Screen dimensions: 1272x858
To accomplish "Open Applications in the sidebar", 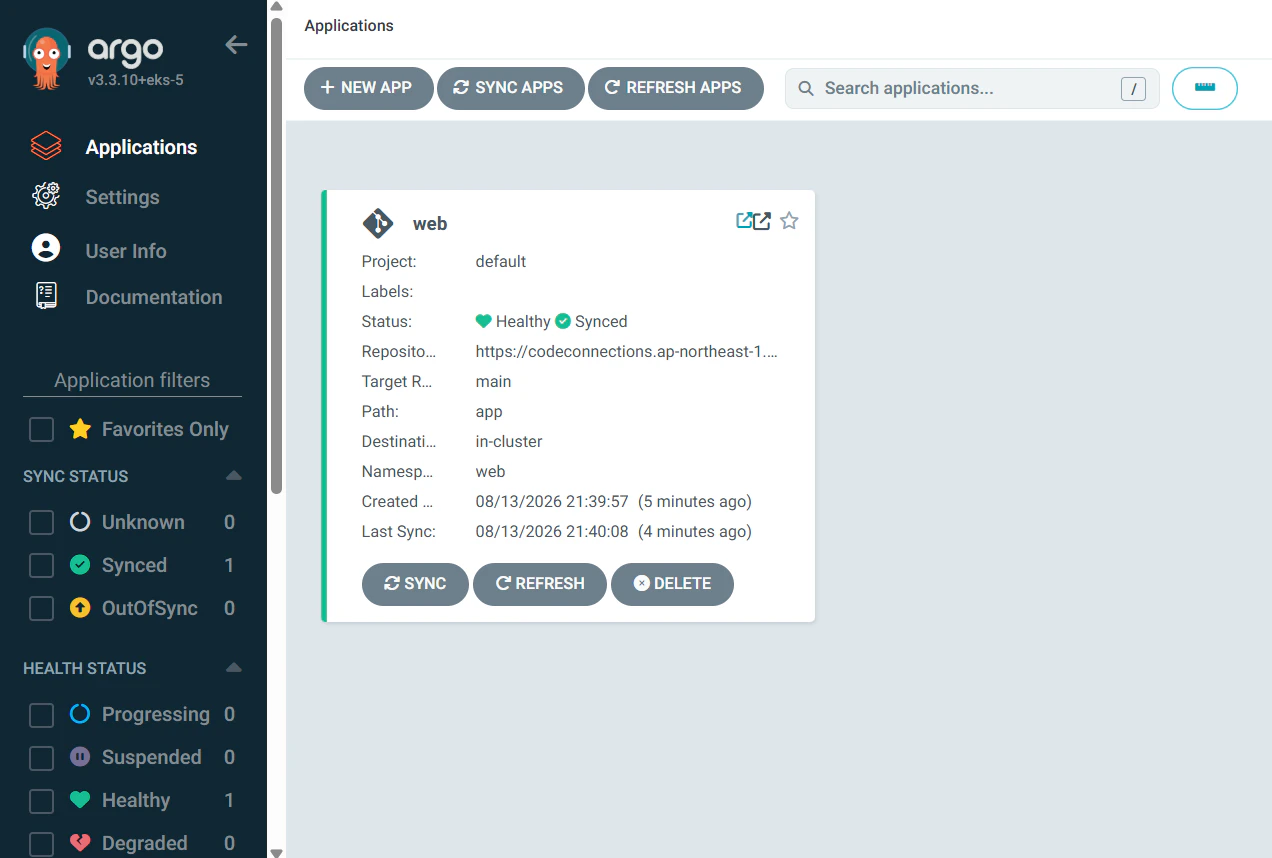I will click(x=141, y=147).
